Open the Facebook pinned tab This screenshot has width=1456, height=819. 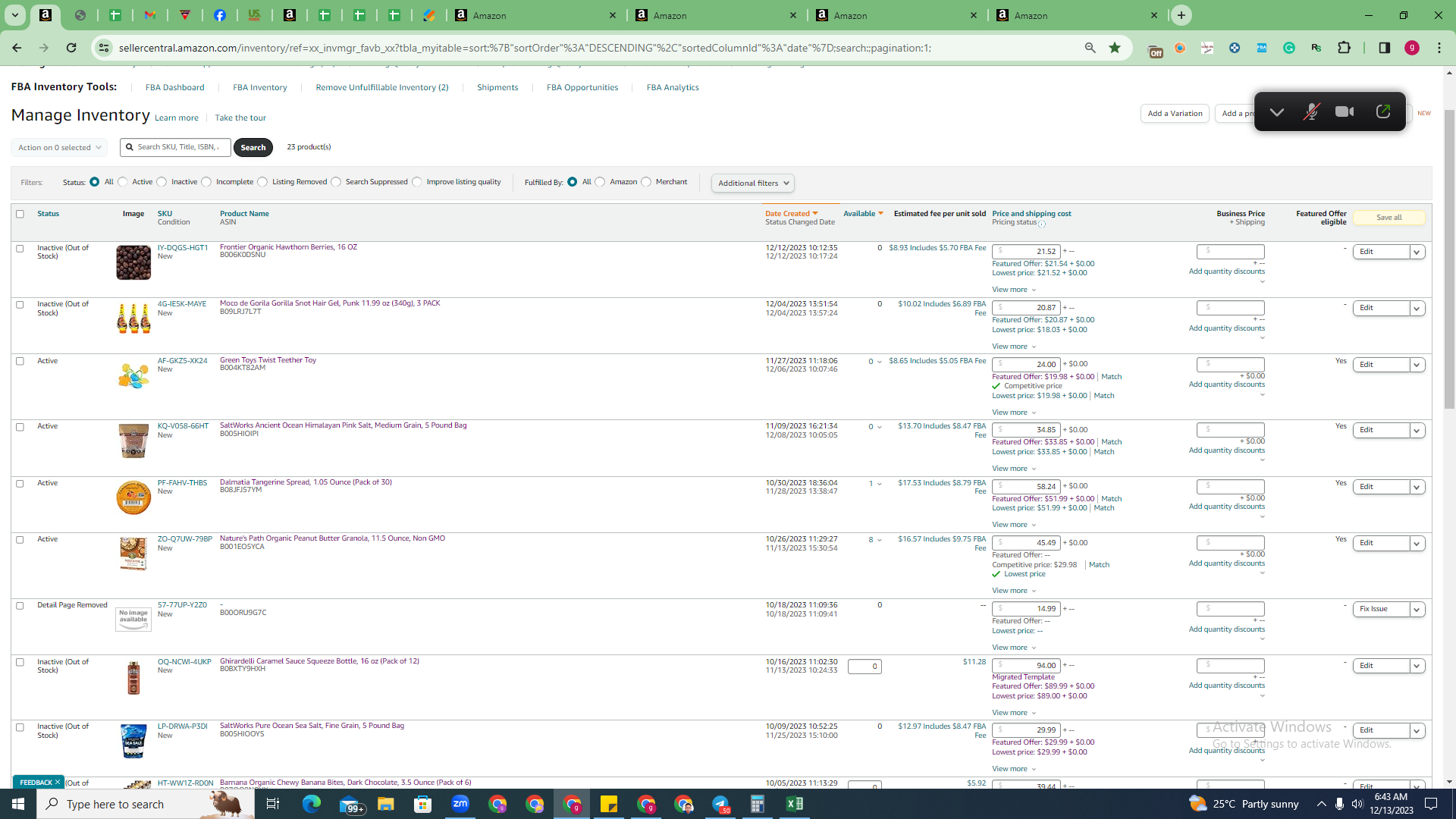(x=219, y=15)
